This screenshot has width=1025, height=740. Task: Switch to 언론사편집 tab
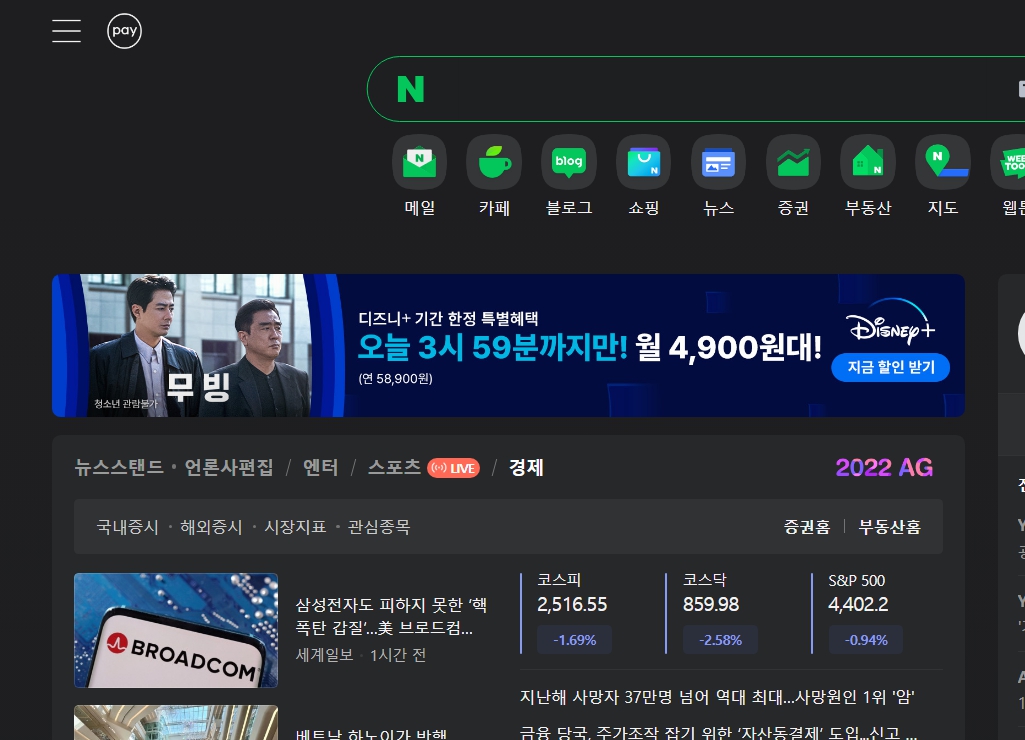click(x=229, y=467)
